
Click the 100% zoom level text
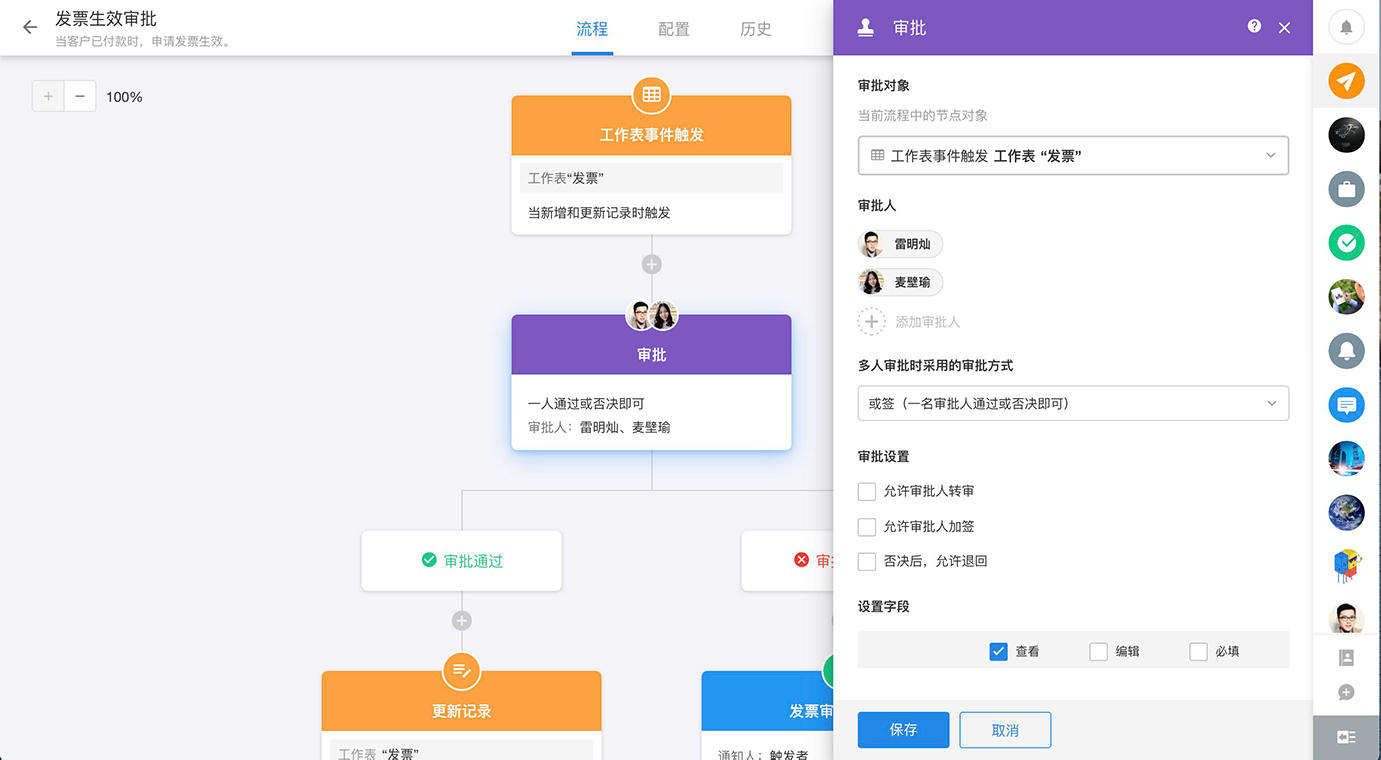click(124, 97)
